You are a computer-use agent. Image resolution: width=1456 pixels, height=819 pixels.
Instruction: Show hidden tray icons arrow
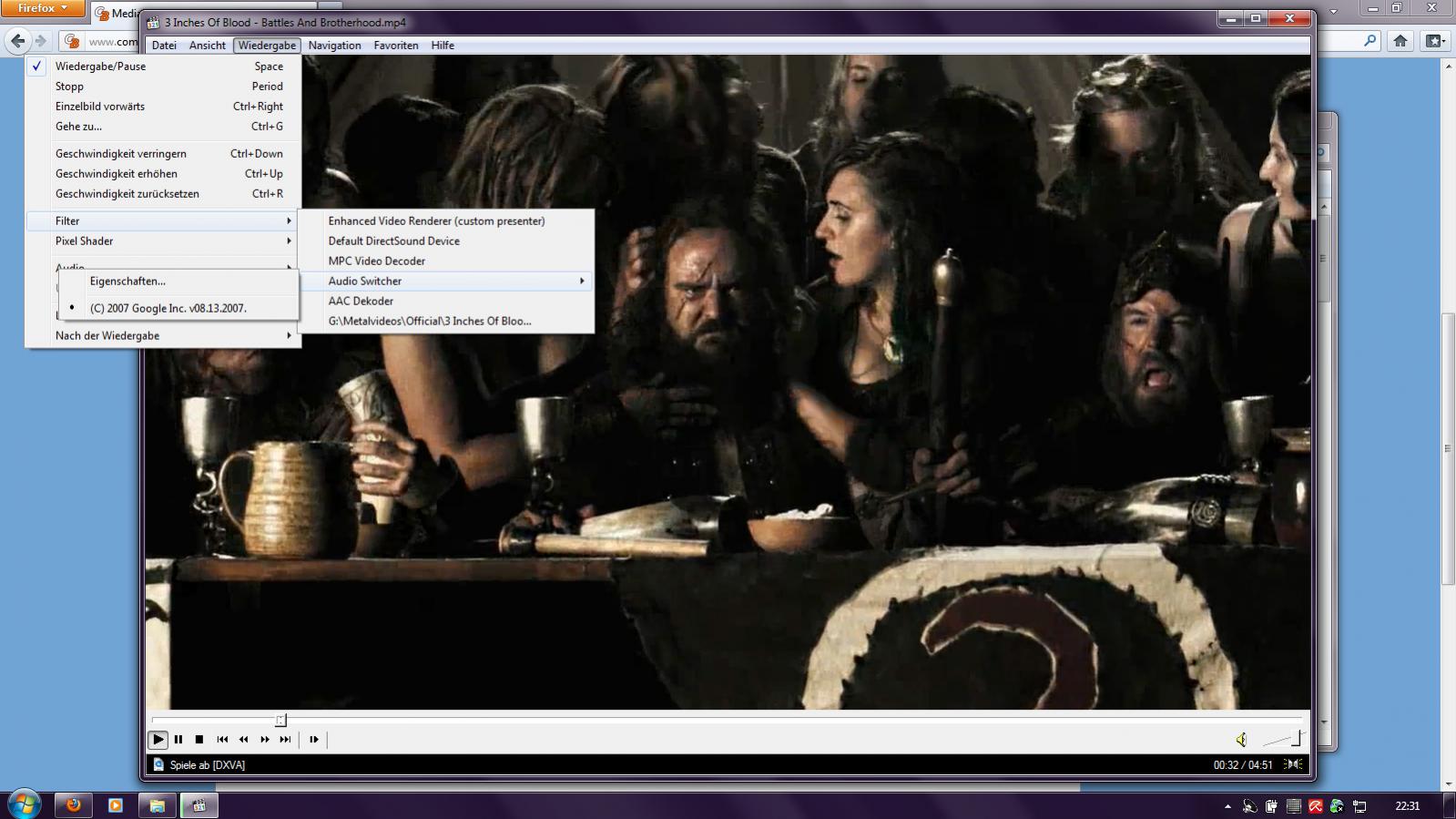click(x=1227, y=806)
